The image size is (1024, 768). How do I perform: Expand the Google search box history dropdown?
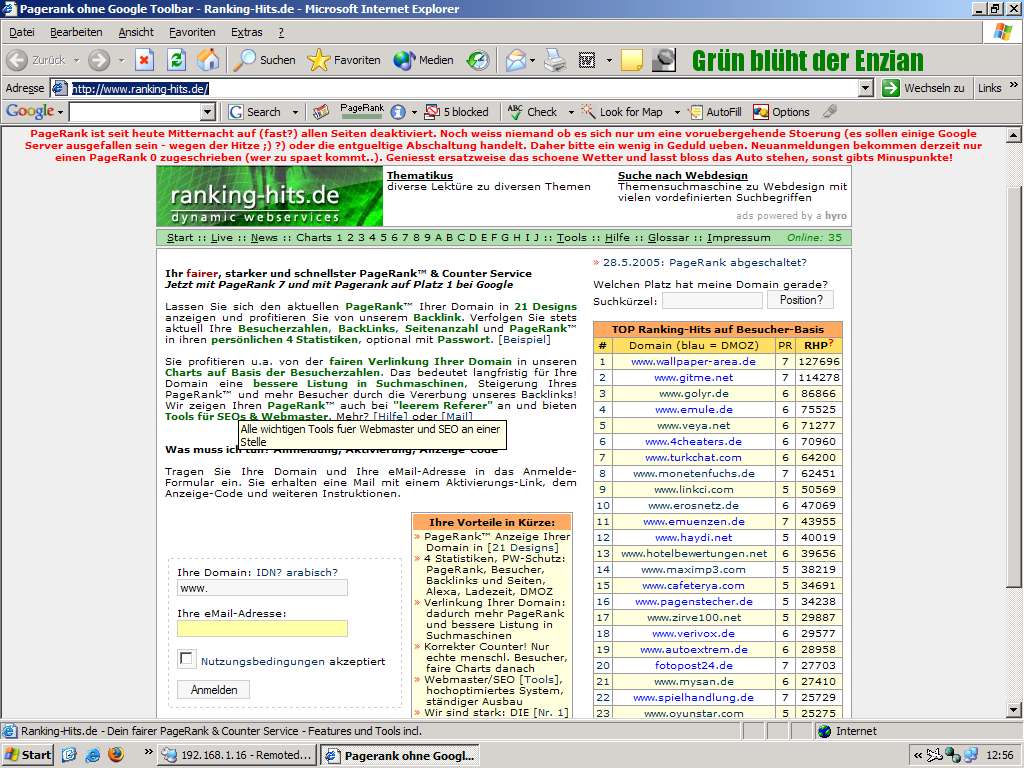coord(208,112)
